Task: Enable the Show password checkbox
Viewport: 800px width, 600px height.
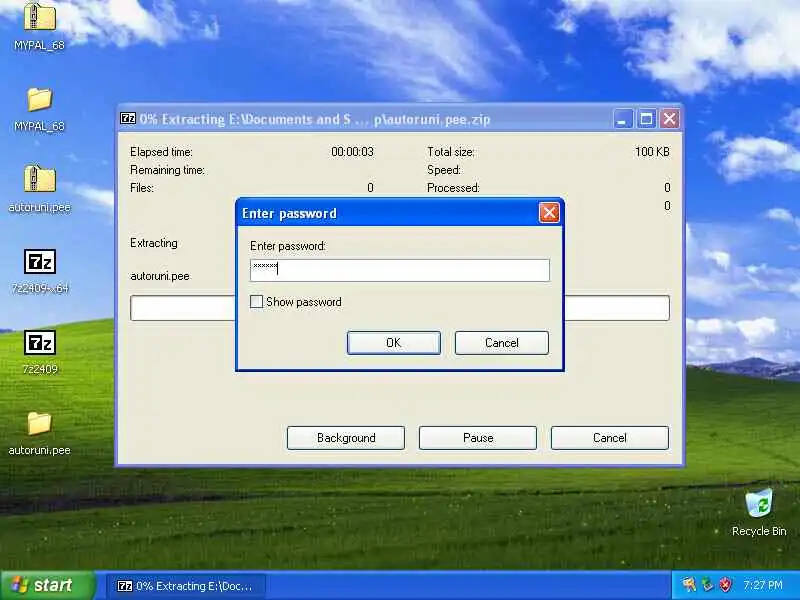Action: click(256, 302)
